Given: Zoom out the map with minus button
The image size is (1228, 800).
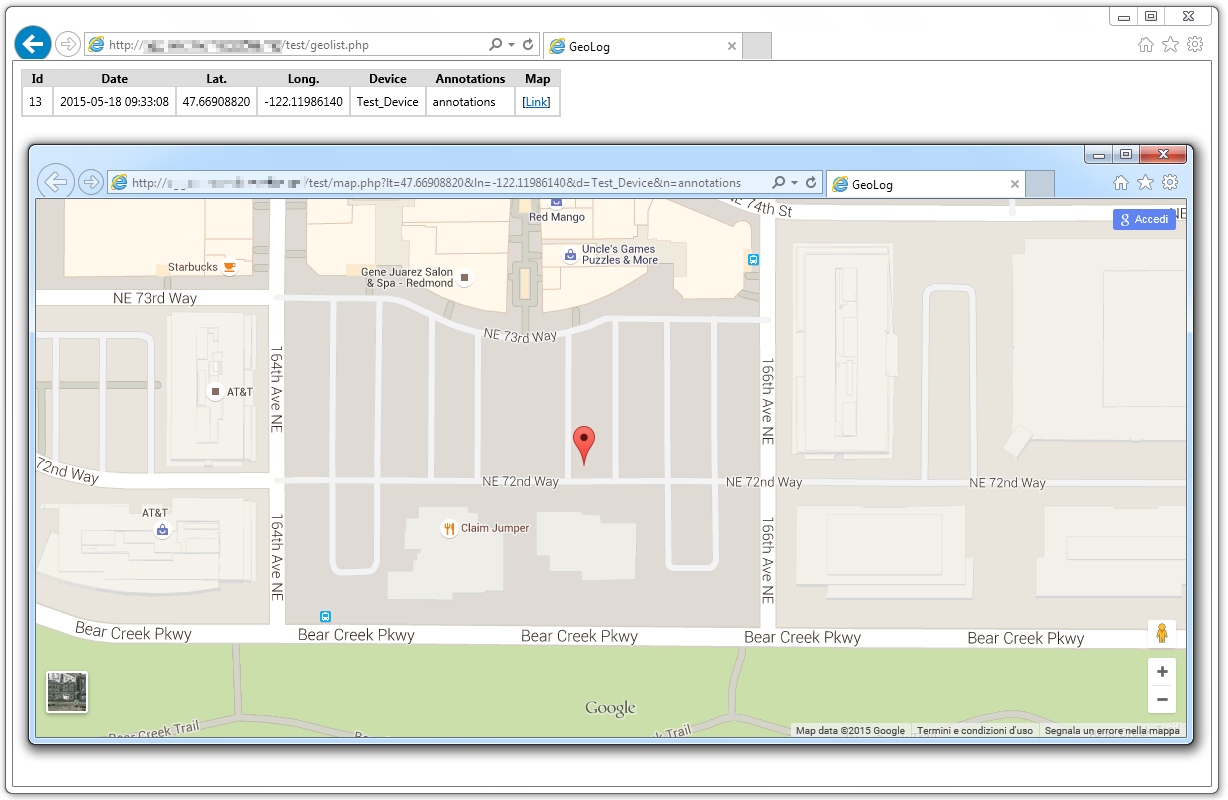Looking at the screenshot, I should point(1162,699).
